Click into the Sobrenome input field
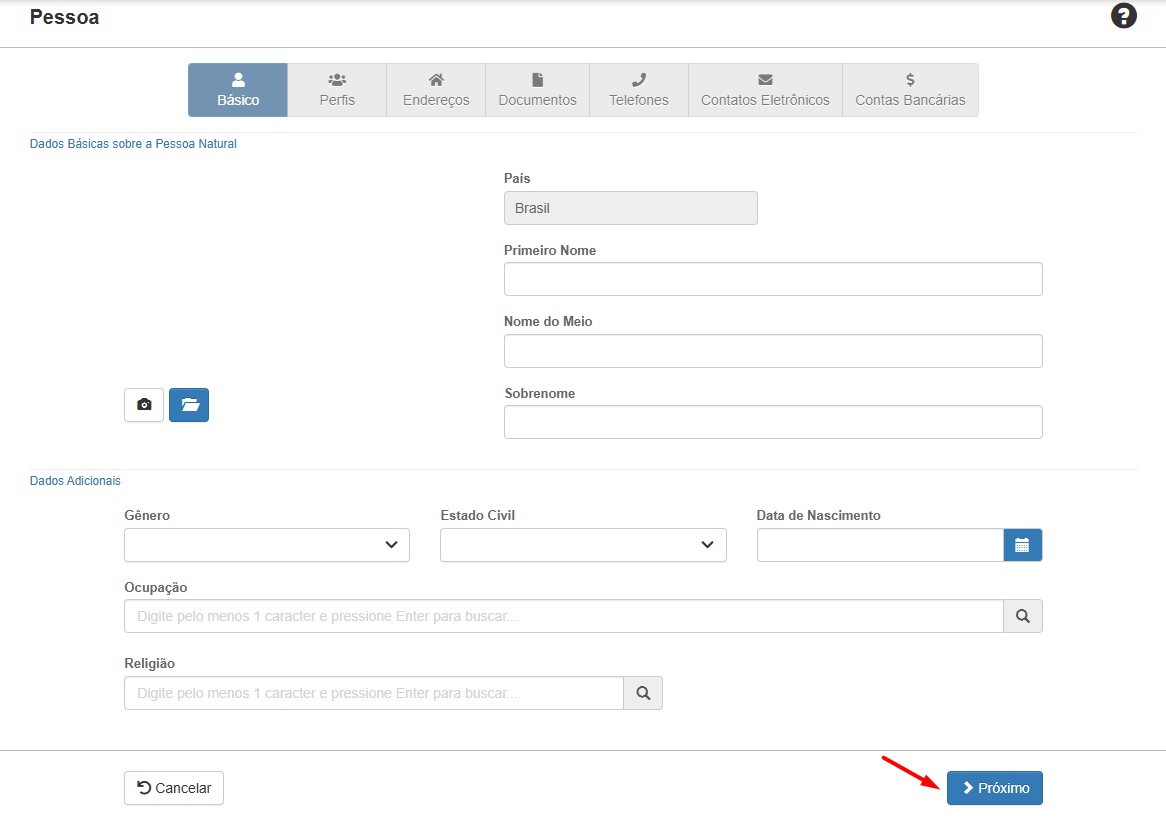1166x832 pixels. pyautogui.click(x=773, y=422)
